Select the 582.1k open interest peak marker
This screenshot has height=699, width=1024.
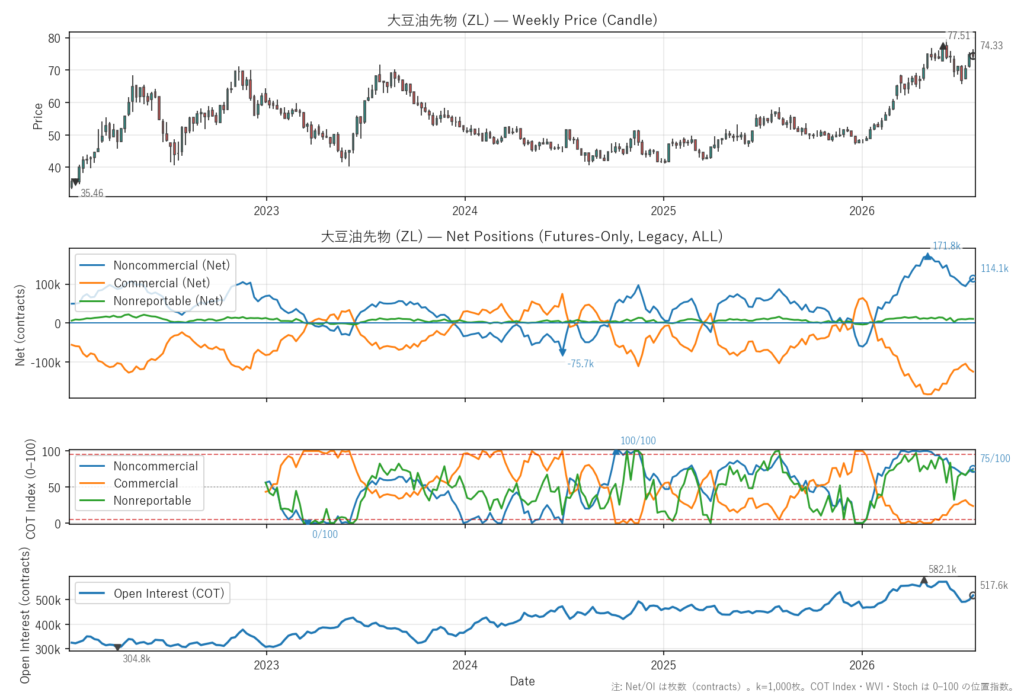[923, 580]
